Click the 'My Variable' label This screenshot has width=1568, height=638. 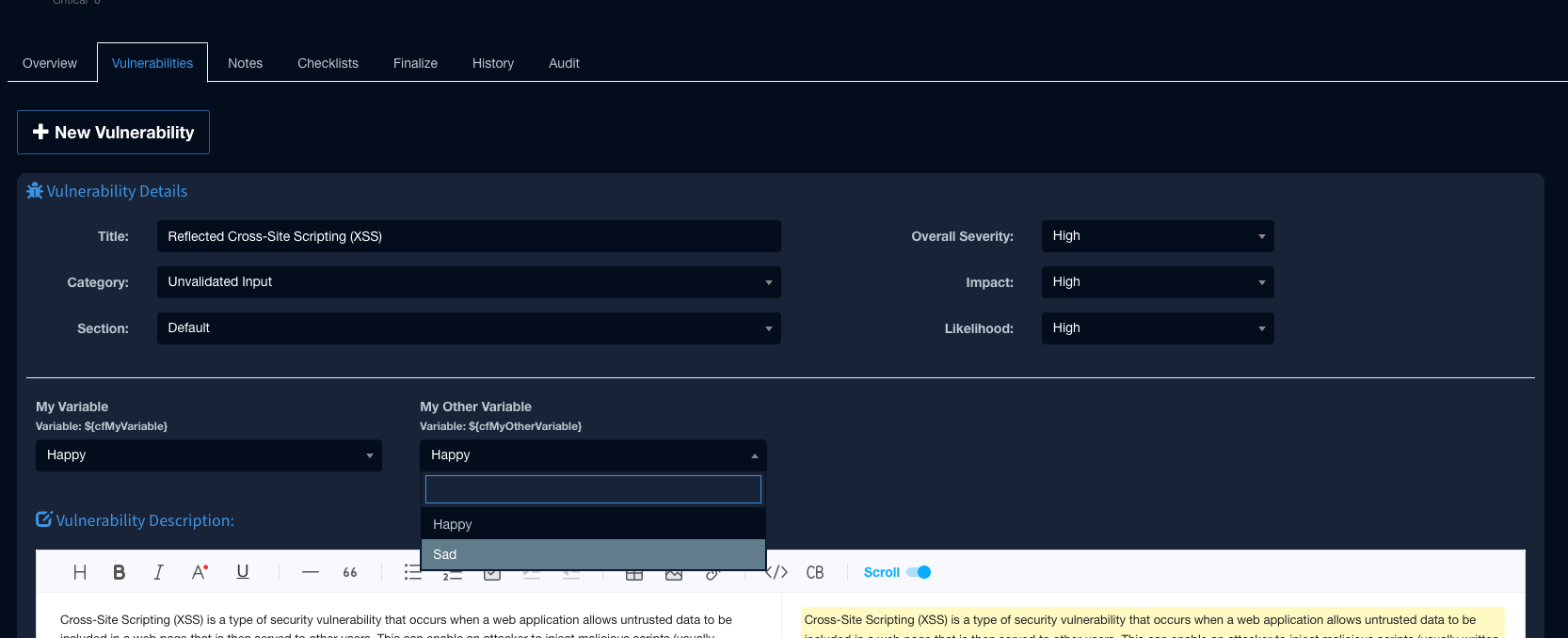pyautogui.click(x=72, y=407)
